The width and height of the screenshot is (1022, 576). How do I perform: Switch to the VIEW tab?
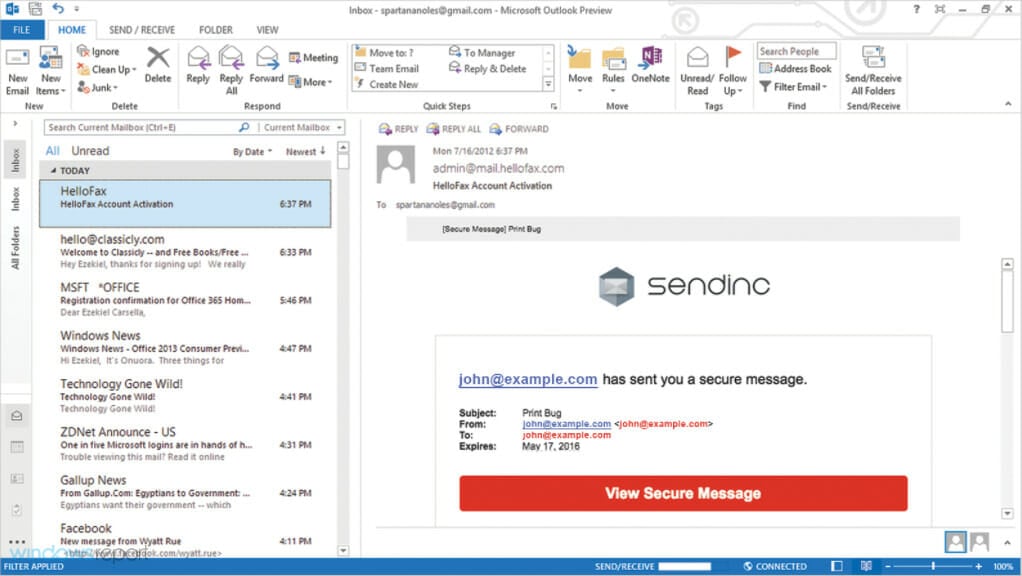[x=267, y=30]
